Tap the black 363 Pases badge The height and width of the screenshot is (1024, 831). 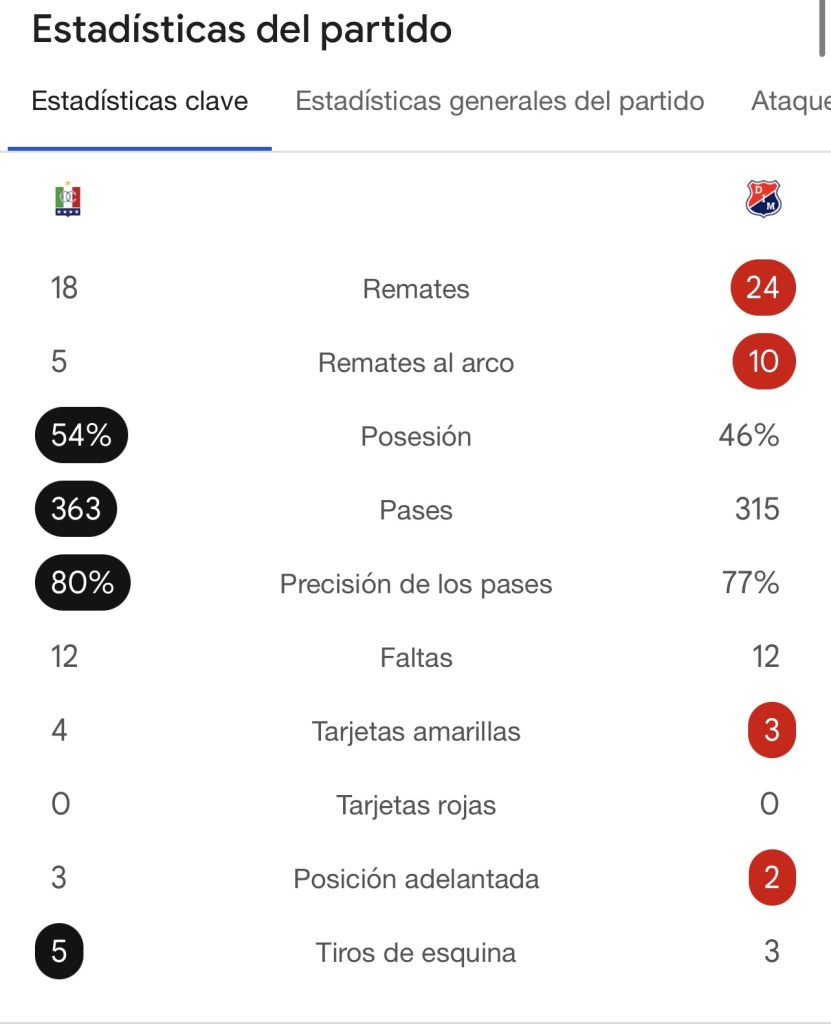point(76,509)
